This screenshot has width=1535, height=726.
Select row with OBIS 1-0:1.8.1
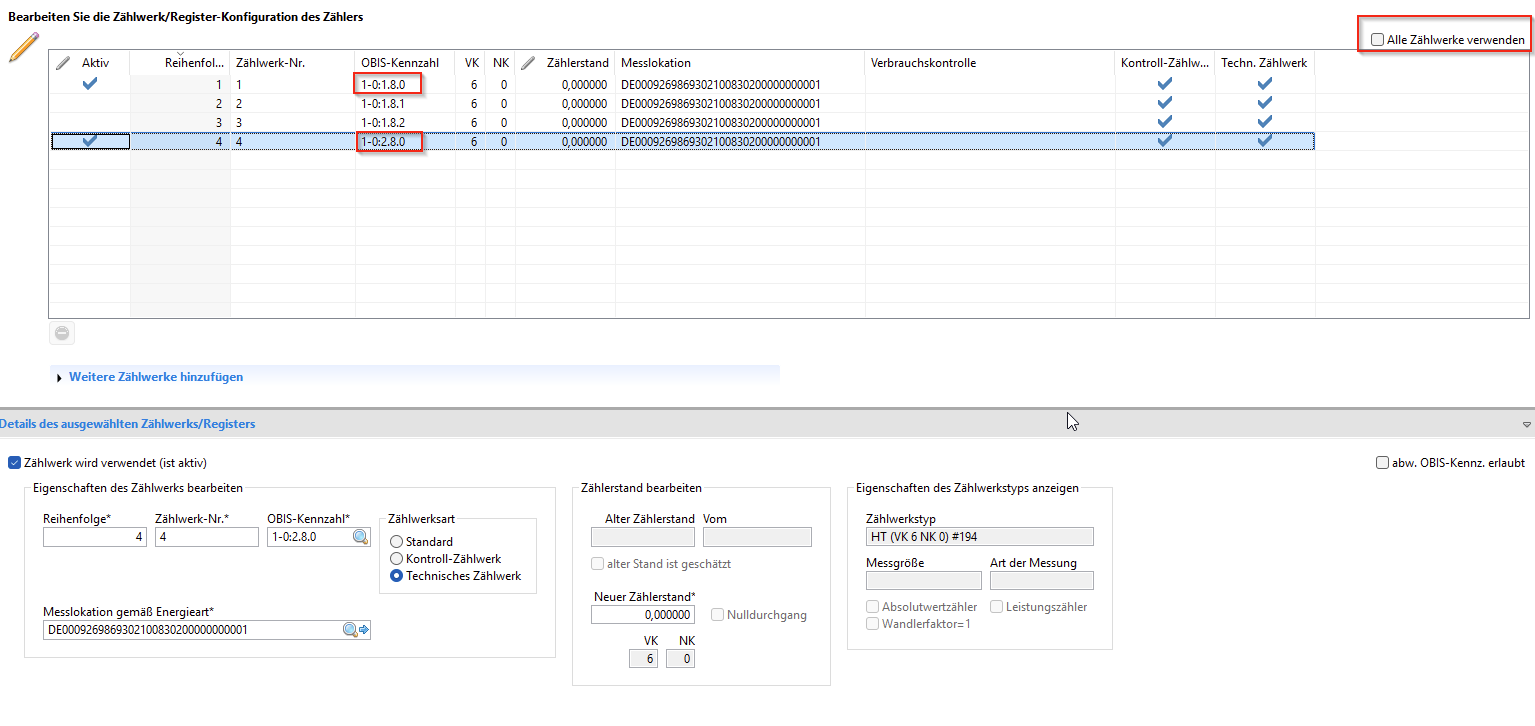(400, 103)
